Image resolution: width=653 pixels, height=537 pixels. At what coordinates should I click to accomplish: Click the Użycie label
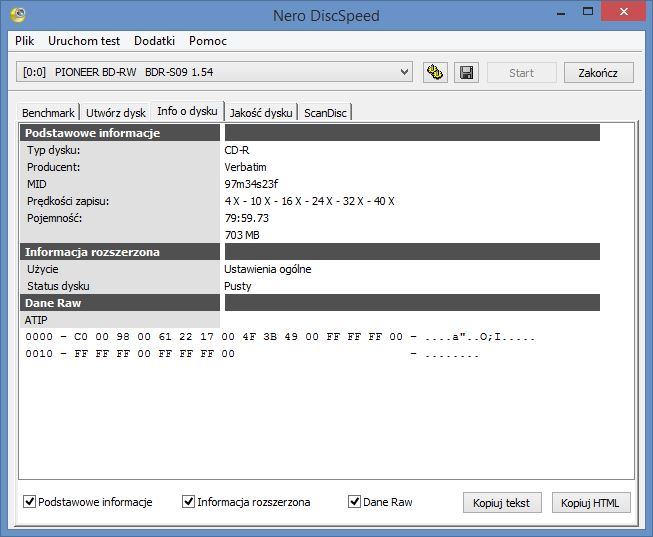(x=43, y=269)
